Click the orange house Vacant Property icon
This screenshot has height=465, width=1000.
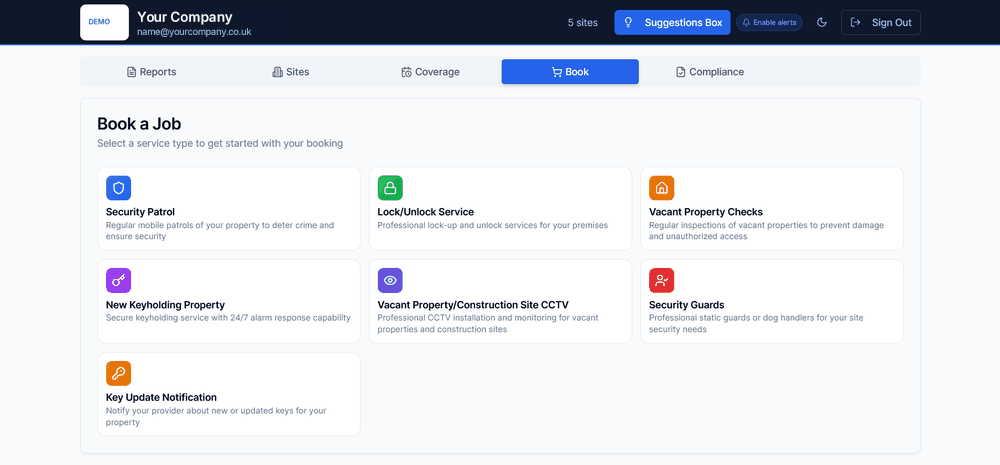[x=661, y=188]
